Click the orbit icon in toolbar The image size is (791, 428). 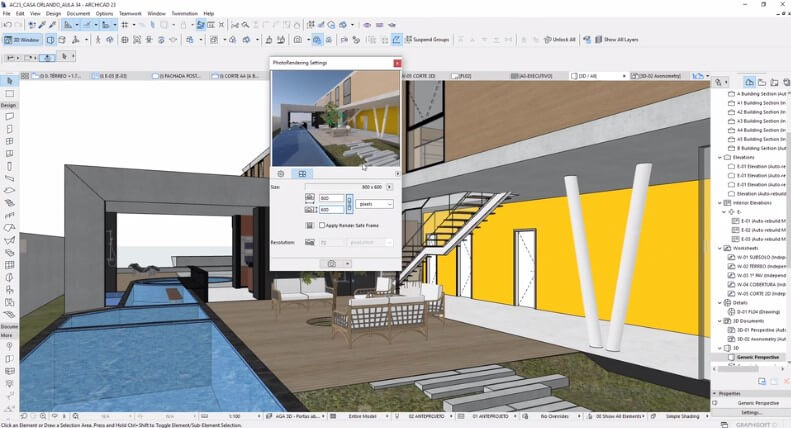109,39
